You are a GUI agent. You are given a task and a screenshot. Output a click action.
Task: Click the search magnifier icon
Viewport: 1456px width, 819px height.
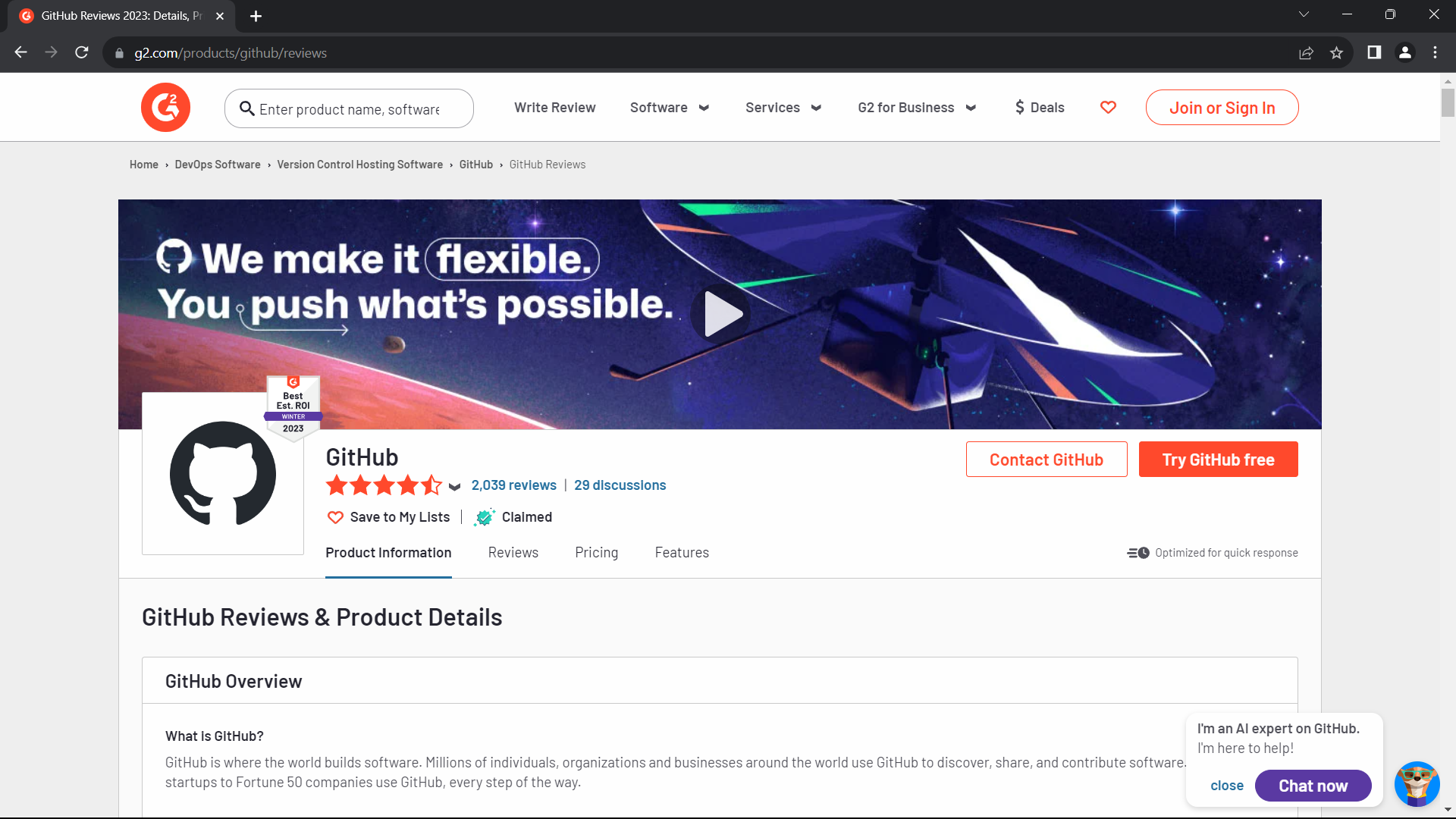pos(246,108)
